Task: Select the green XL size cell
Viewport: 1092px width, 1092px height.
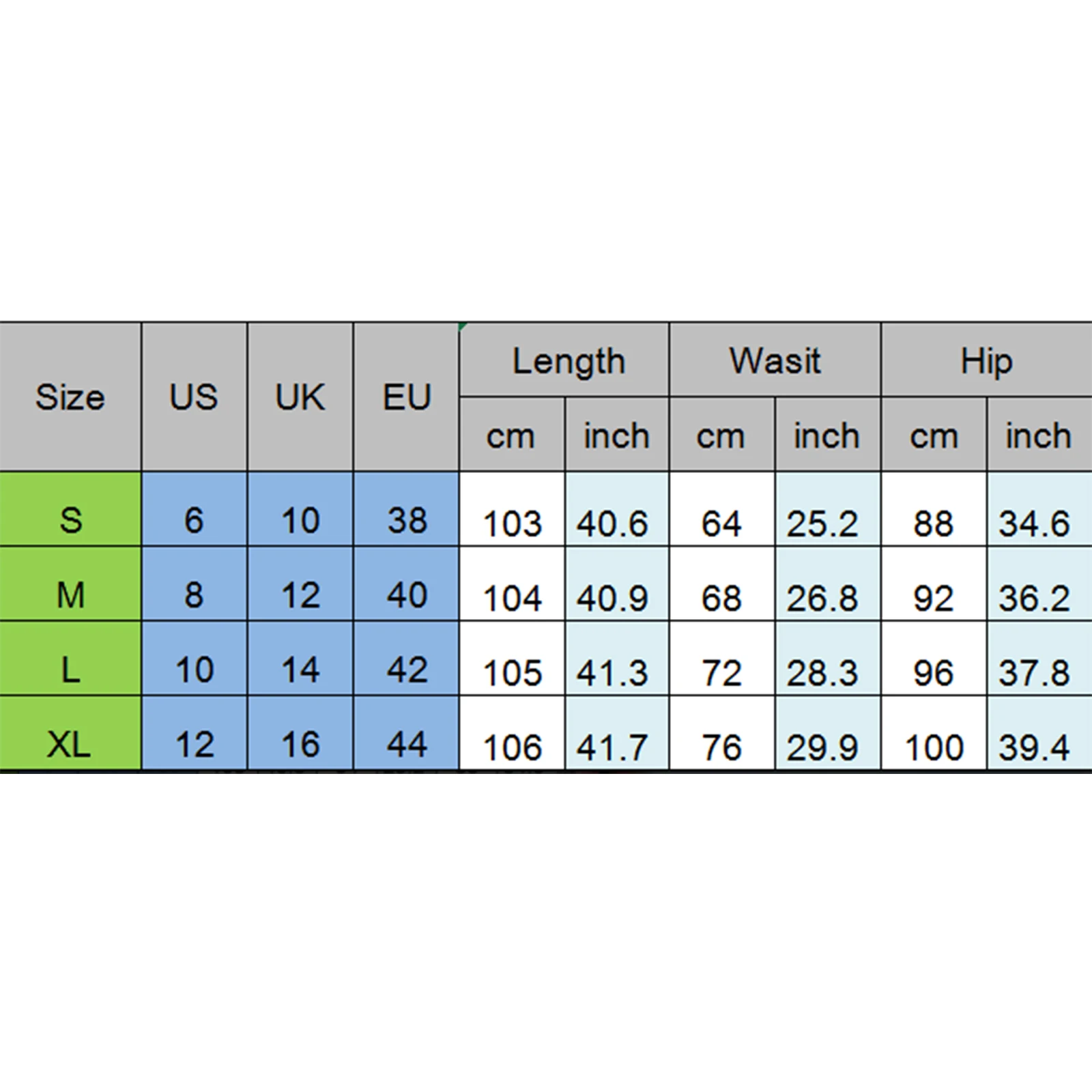Action: [x=70, y=733]
